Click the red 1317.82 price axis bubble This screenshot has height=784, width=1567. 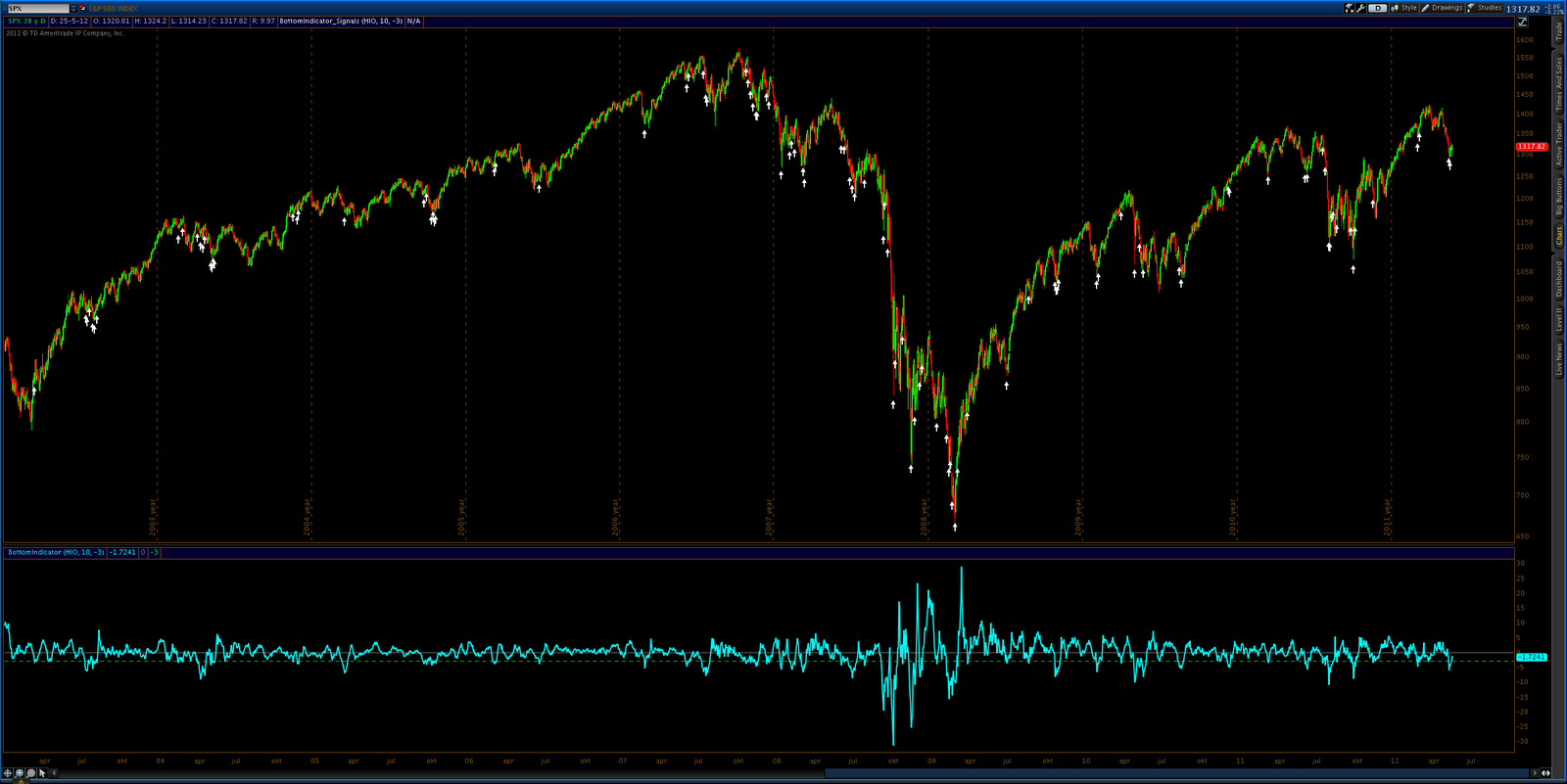[1532, 147]
